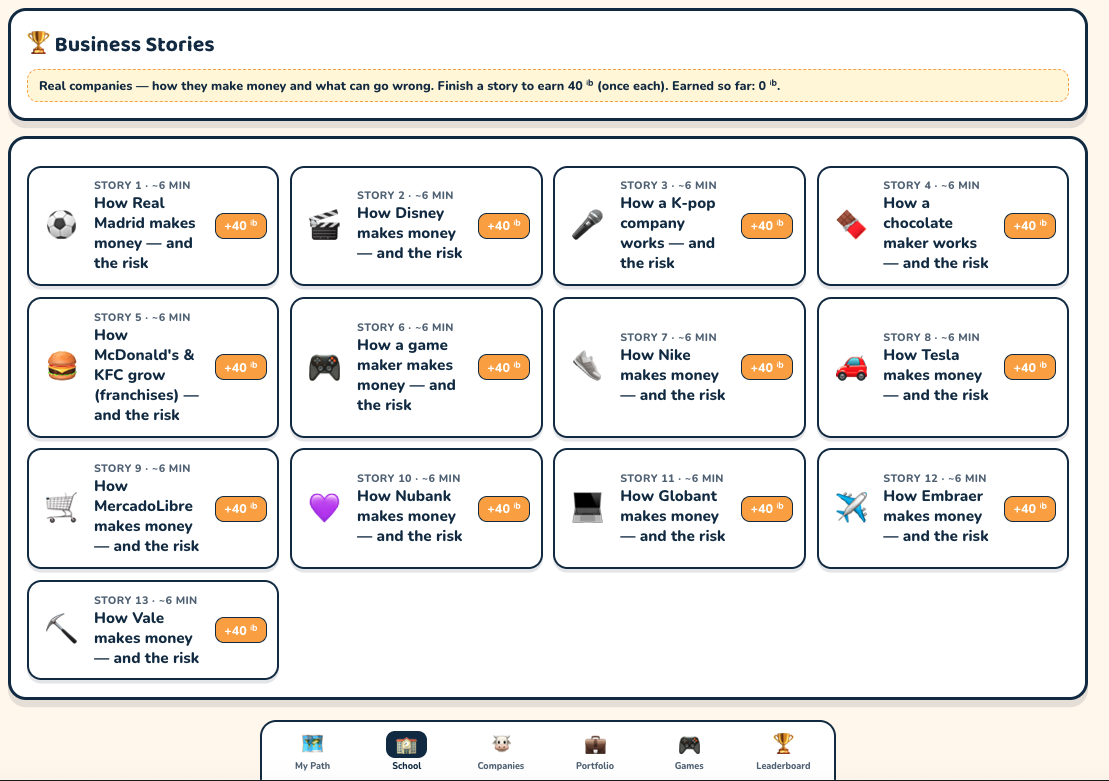Viewport: 1109px width, 781px height.
Task: Click +40 badge on Globant story
Action: 767,508
